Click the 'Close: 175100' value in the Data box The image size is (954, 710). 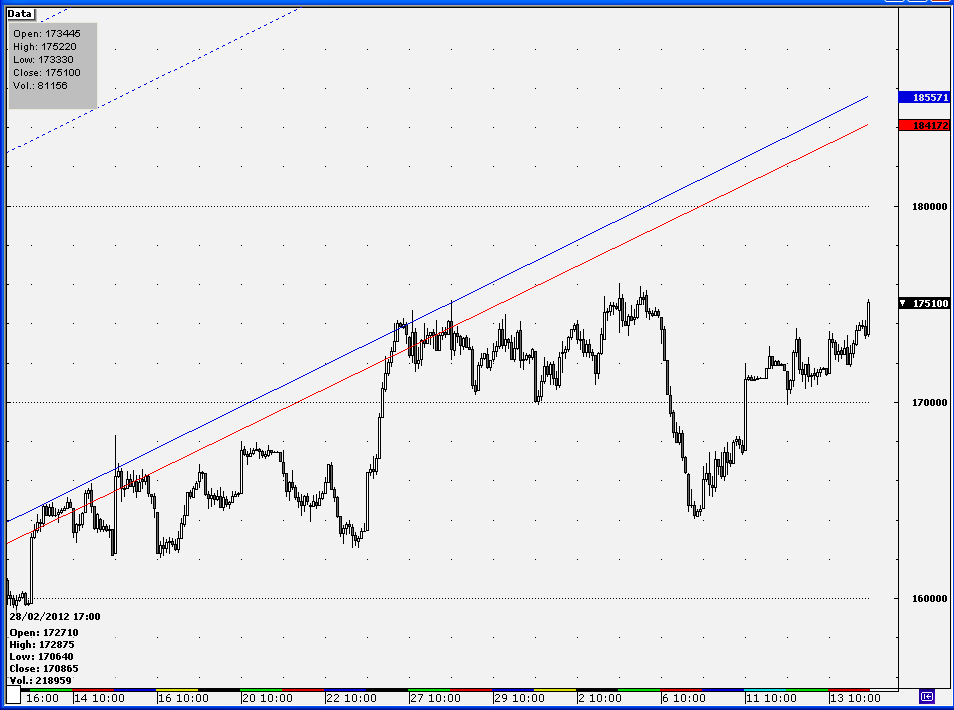47,72
